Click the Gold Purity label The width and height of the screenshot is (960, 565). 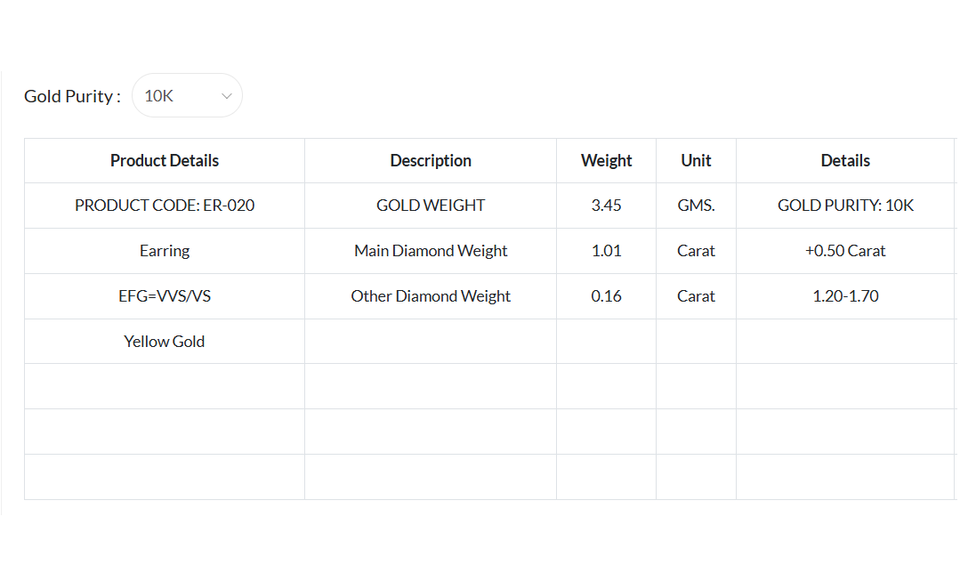click(x=72, y=96)
